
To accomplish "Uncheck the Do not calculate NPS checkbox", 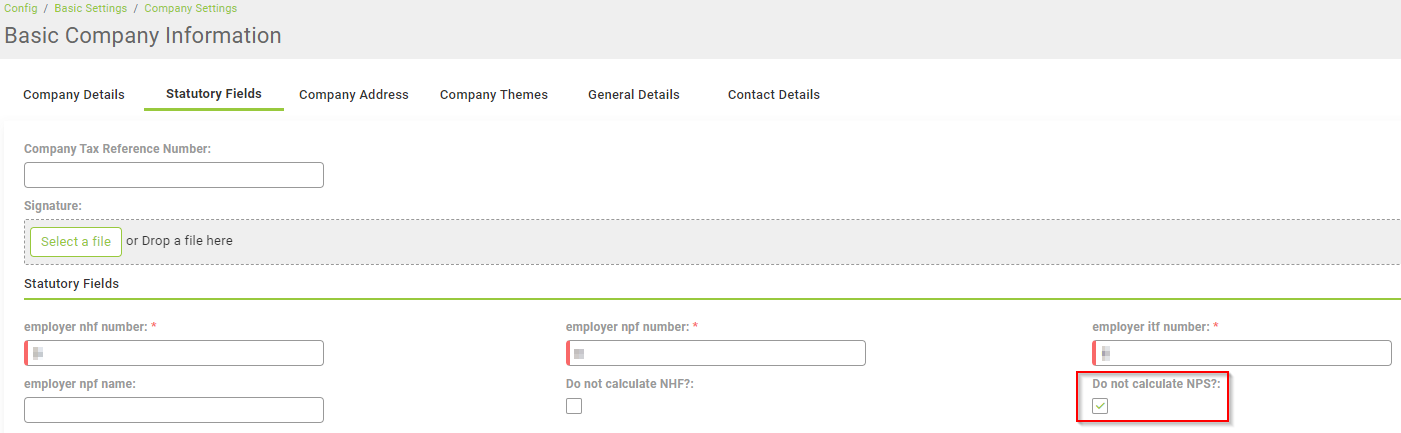I will [x=1100, y=406].
